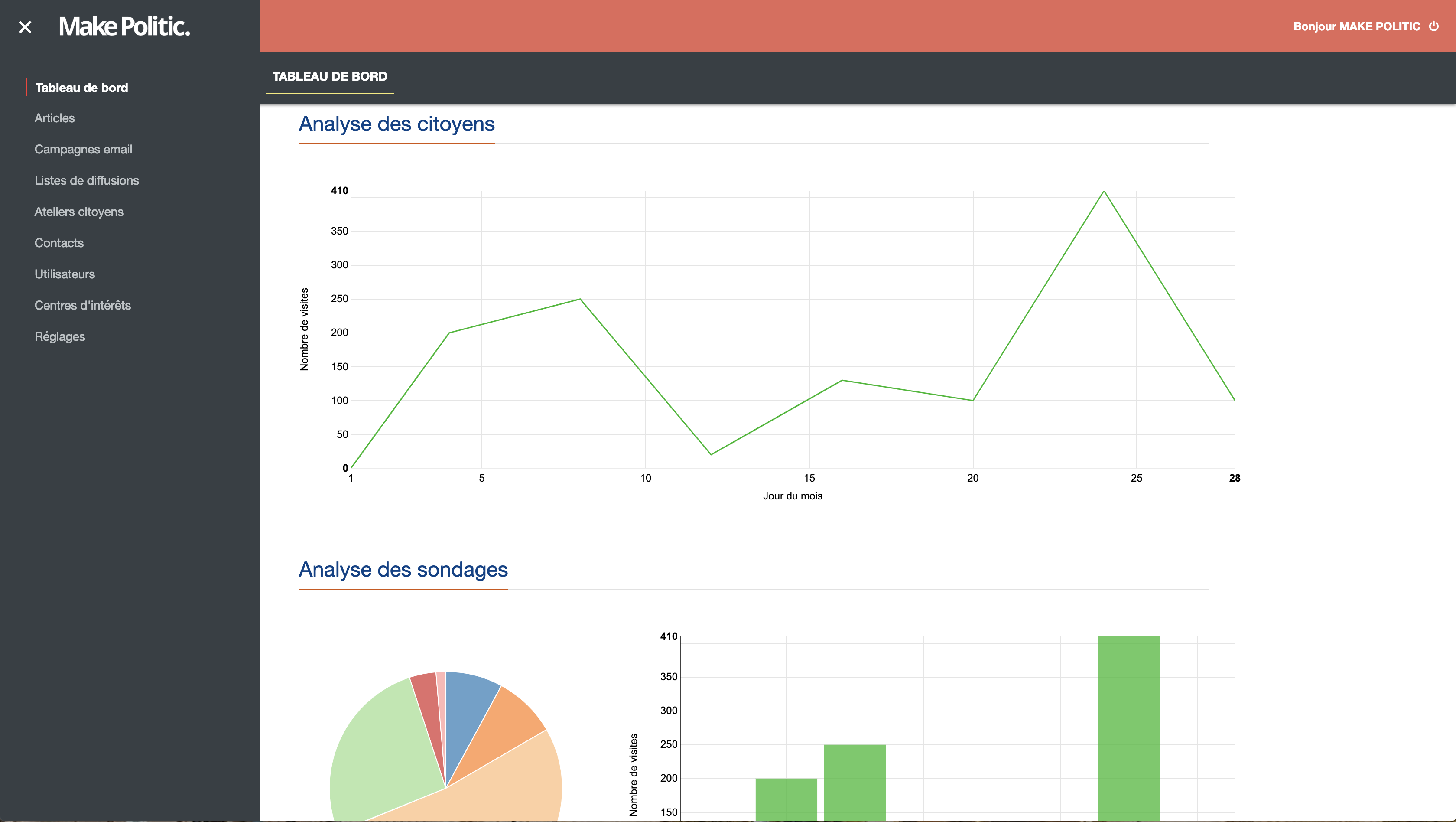Click Bonjour MAKE POLITIC greeting

click(x=1356, y=26)
